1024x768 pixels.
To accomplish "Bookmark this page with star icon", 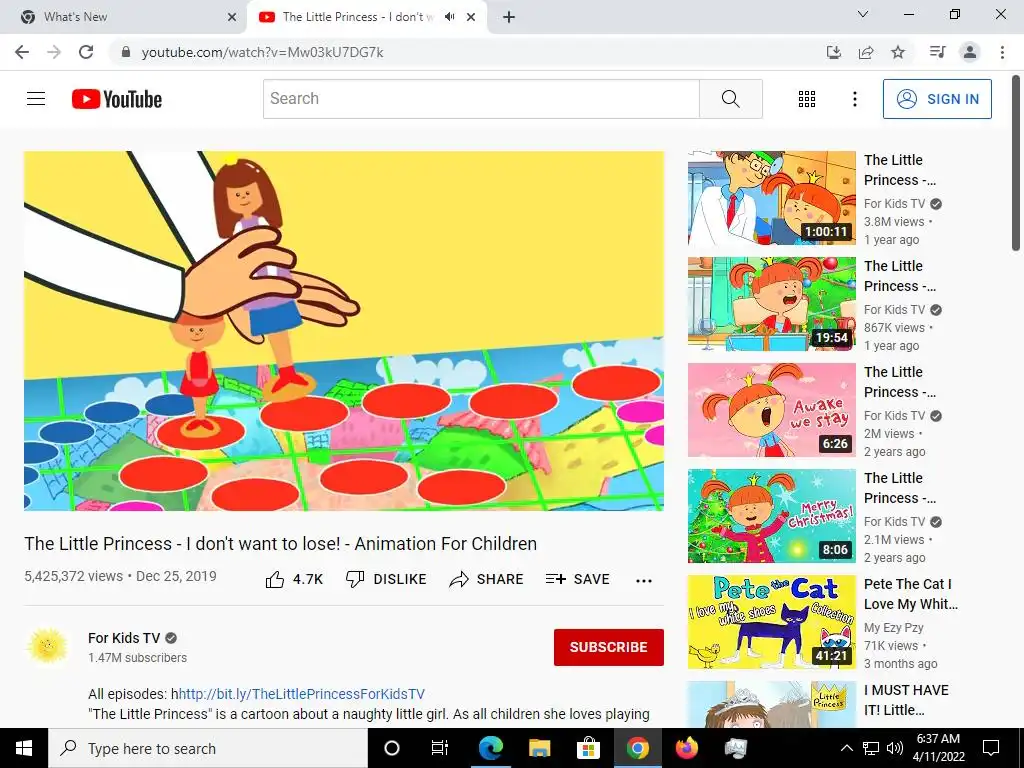I will click(x=898, y=52).
